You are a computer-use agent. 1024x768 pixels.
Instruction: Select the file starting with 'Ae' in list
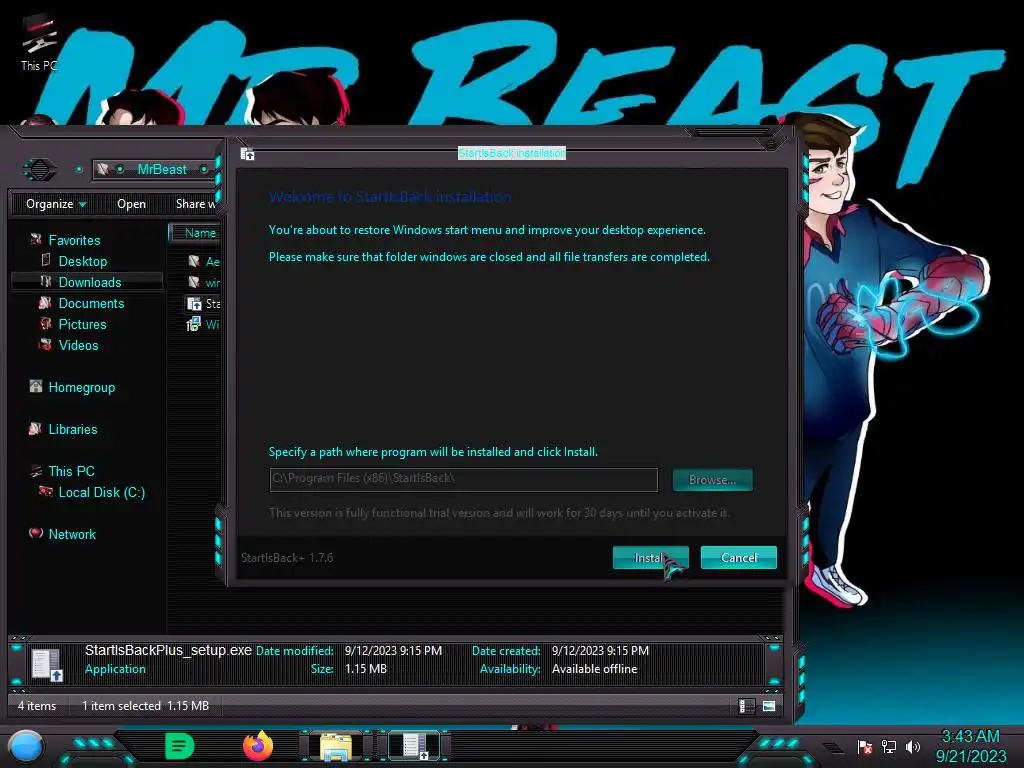tap(203, 262)
